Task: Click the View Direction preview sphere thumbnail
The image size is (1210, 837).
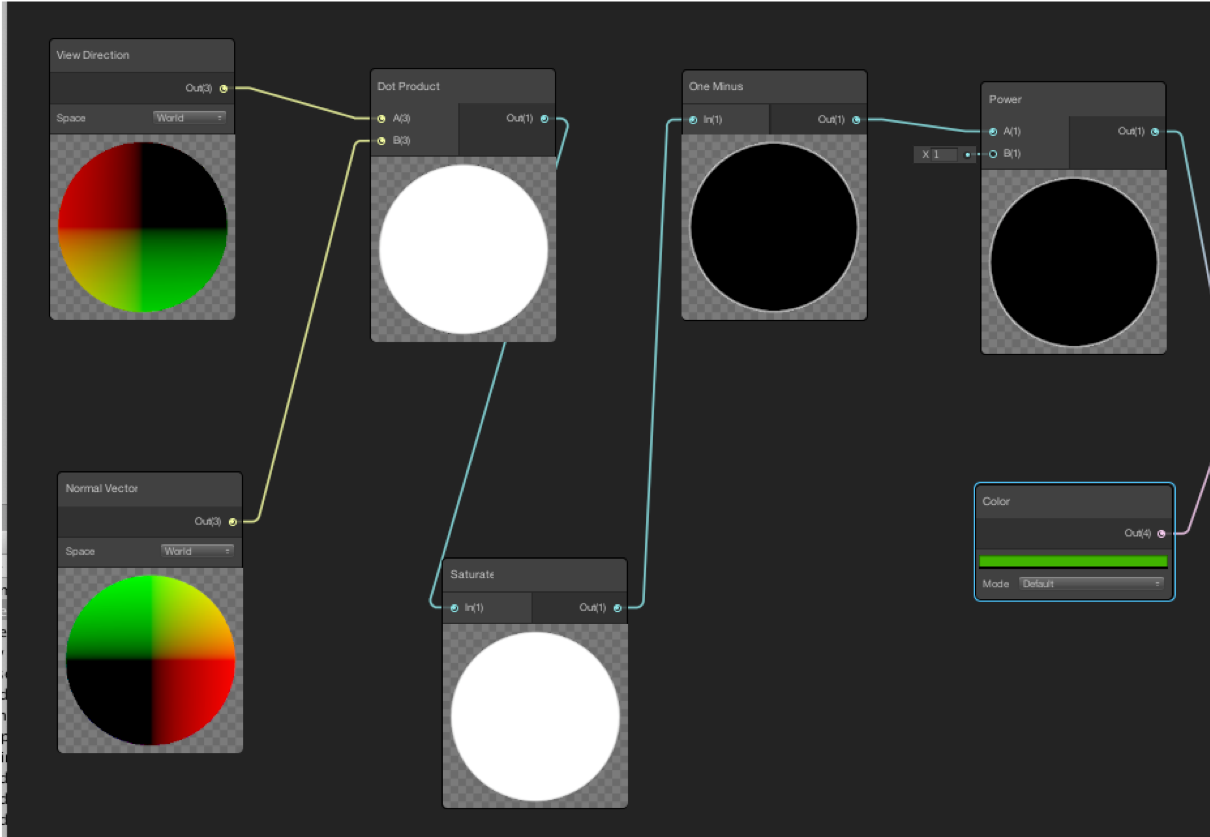Action: pos(143,227)
